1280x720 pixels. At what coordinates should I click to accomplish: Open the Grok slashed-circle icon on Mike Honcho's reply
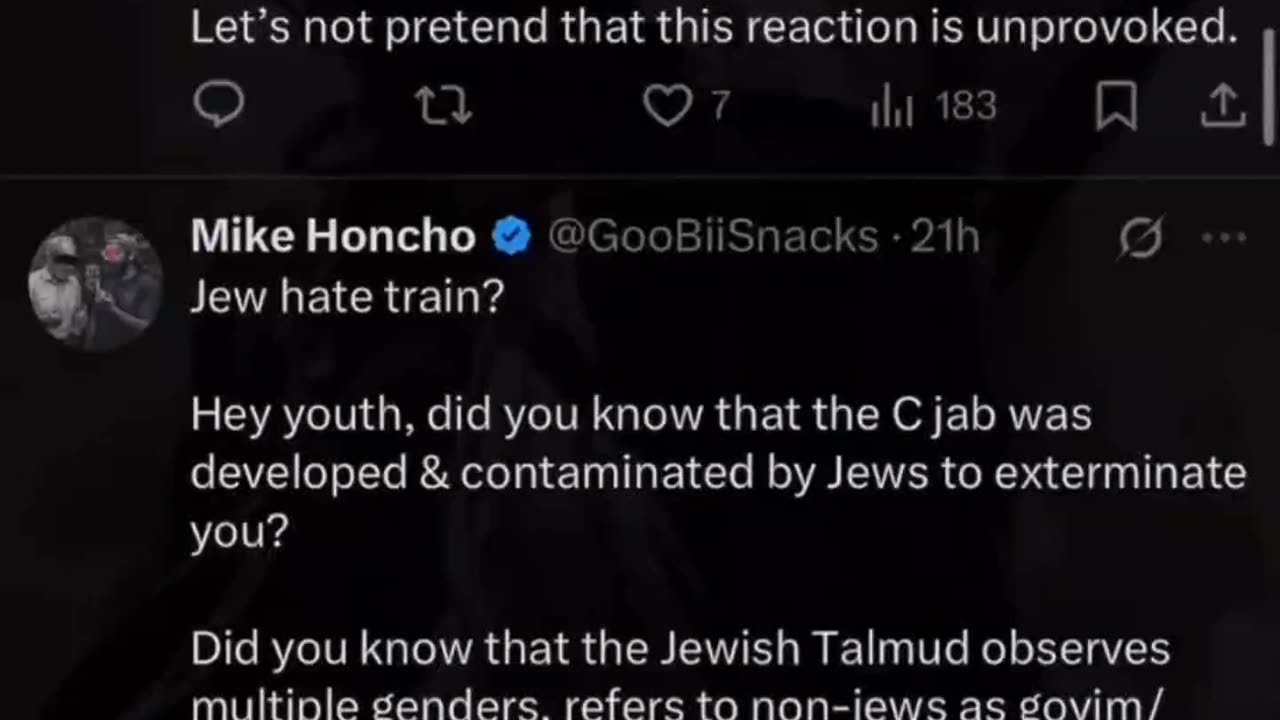coord(1141,238)
